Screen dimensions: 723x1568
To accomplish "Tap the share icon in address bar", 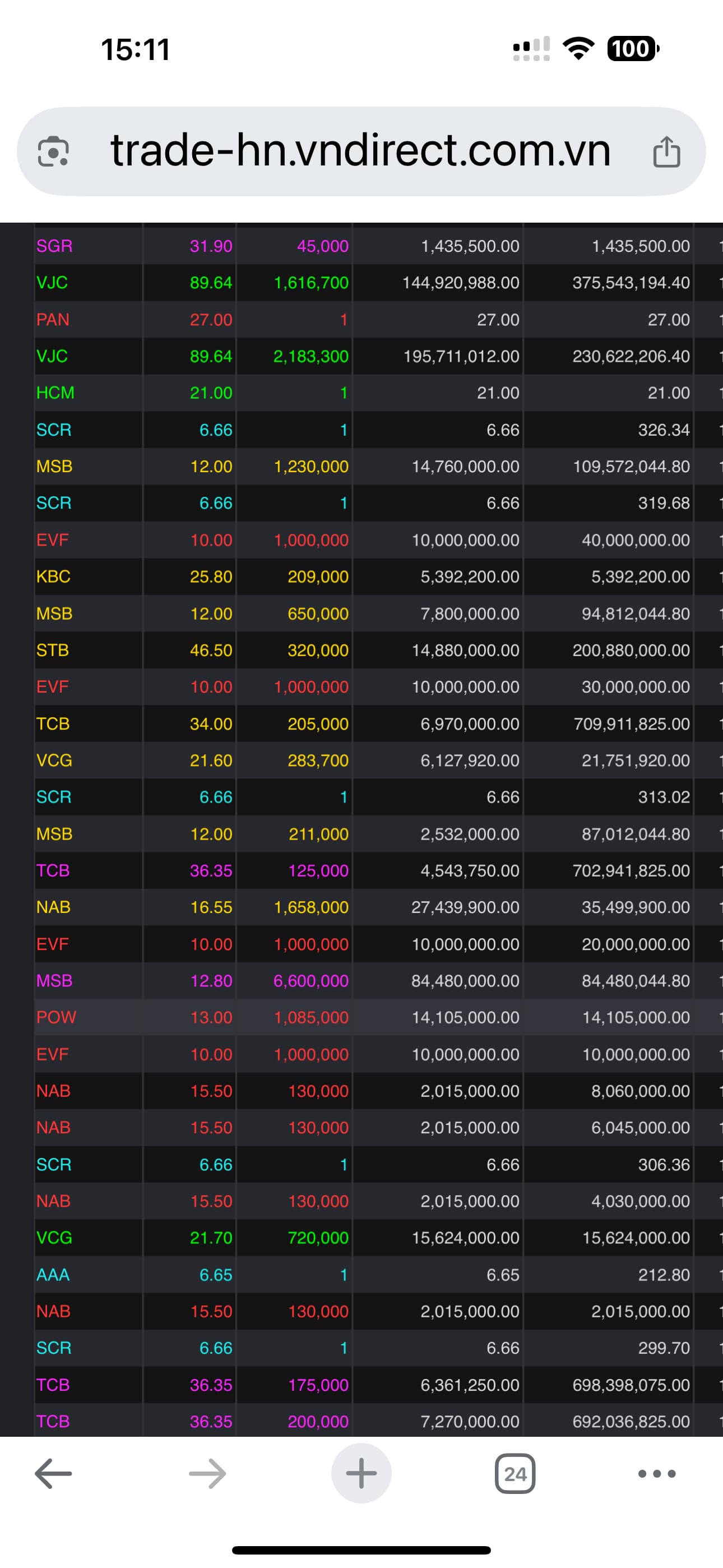I will click(666, 151).
